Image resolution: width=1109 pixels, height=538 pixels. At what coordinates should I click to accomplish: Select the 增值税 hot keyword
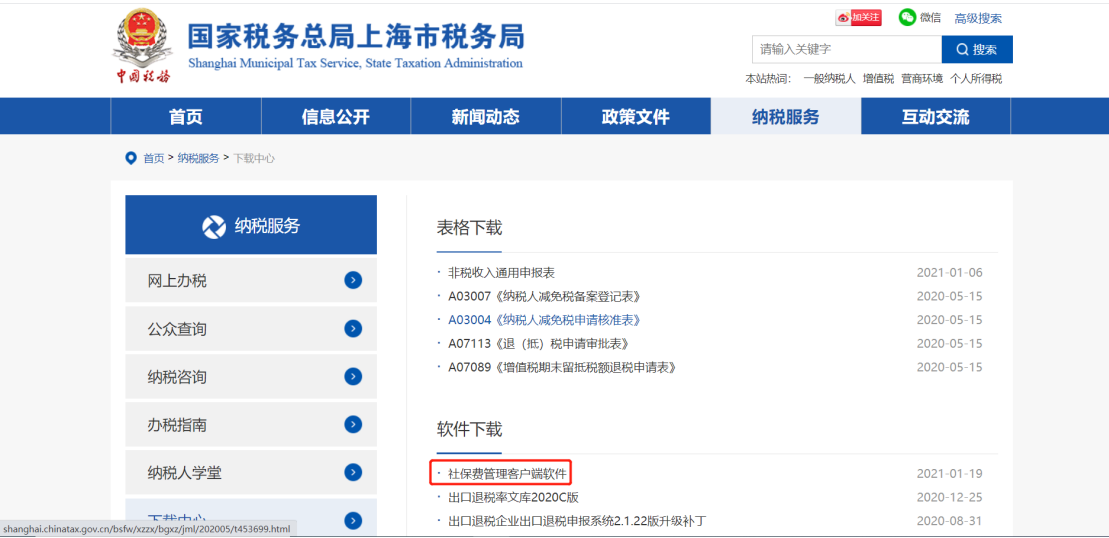pyautogui.click(x=878, y=79)
